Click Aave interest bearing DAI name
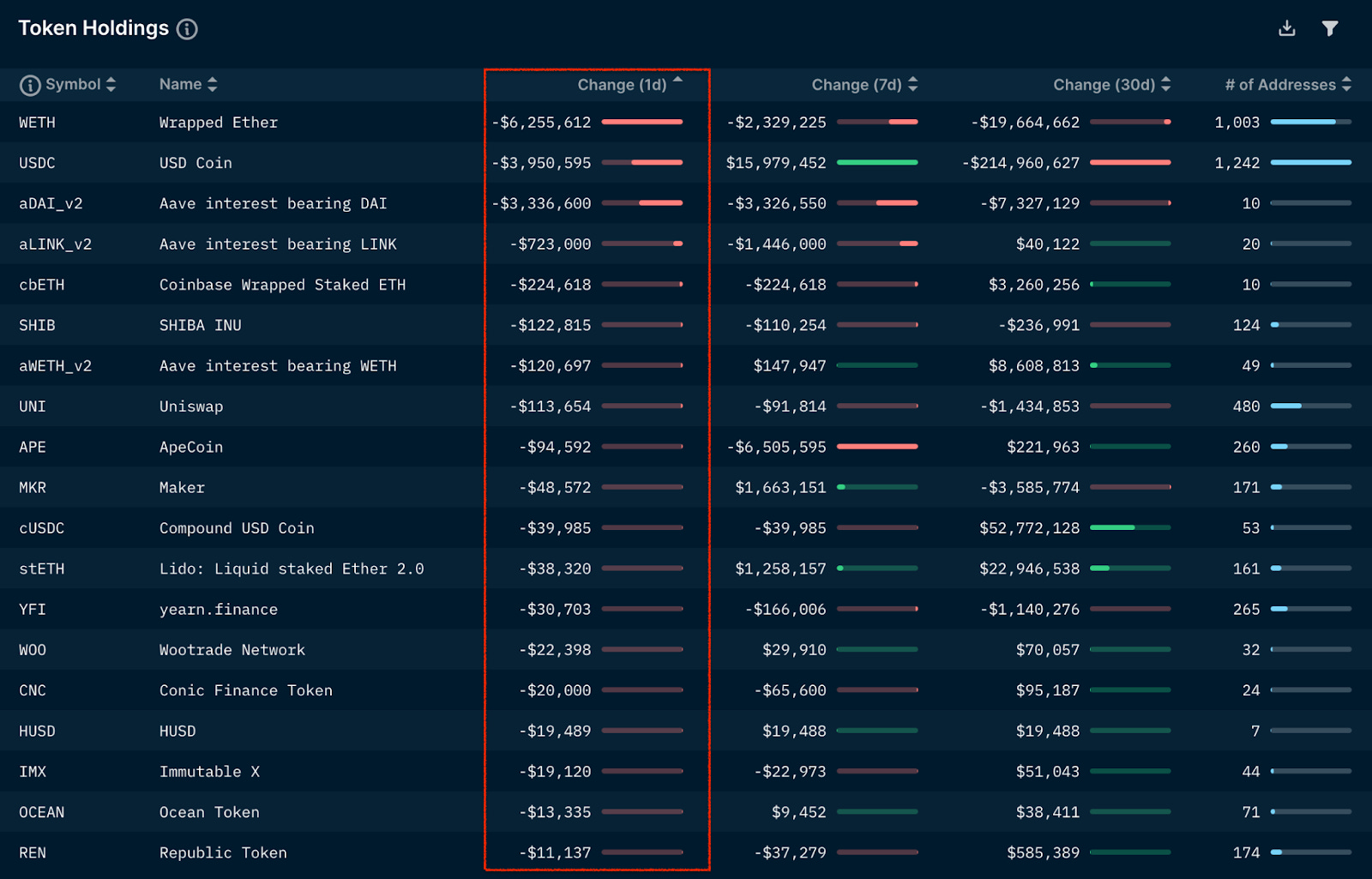The width and height of the screenshot is (1372, 879). tap(273, 203)
